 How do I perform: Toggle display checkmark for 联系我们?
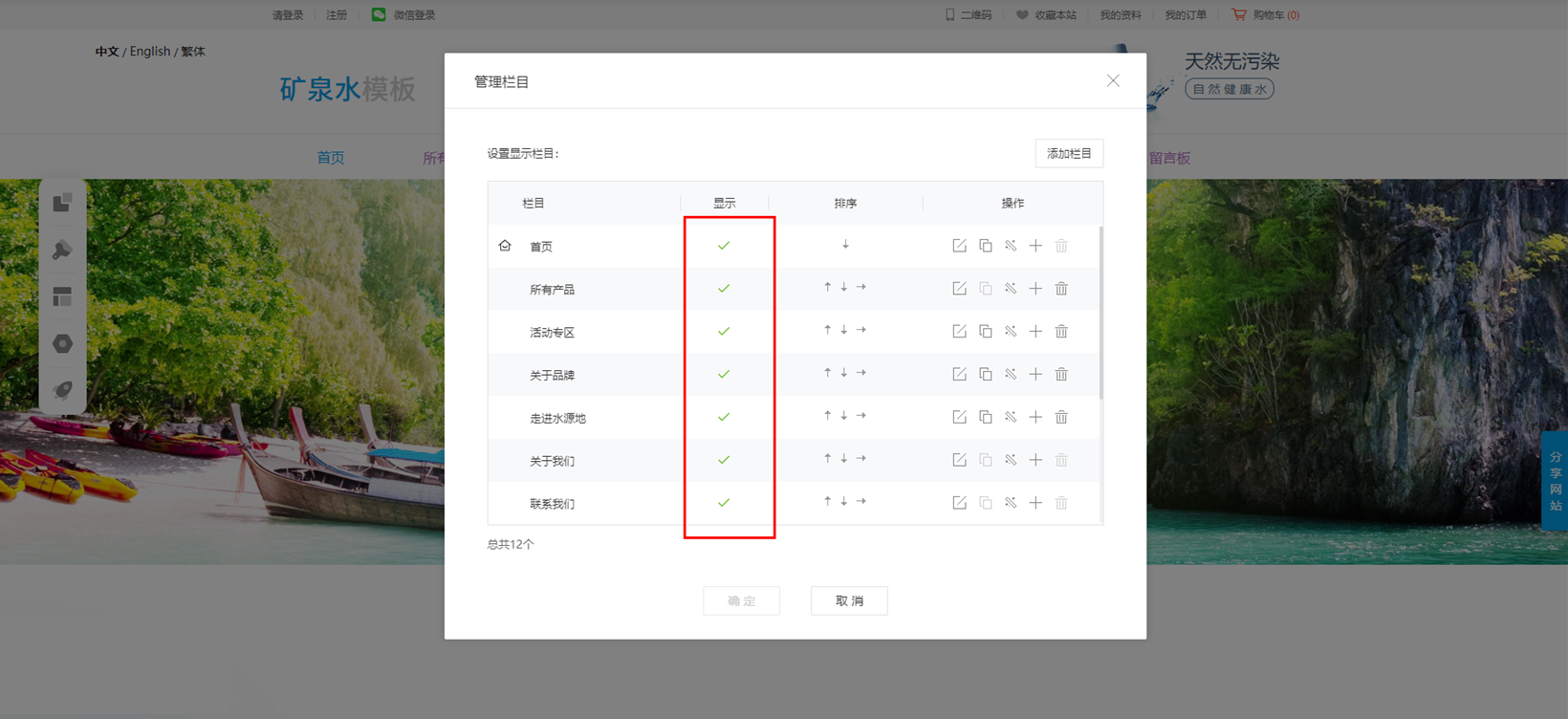point(724,503)
